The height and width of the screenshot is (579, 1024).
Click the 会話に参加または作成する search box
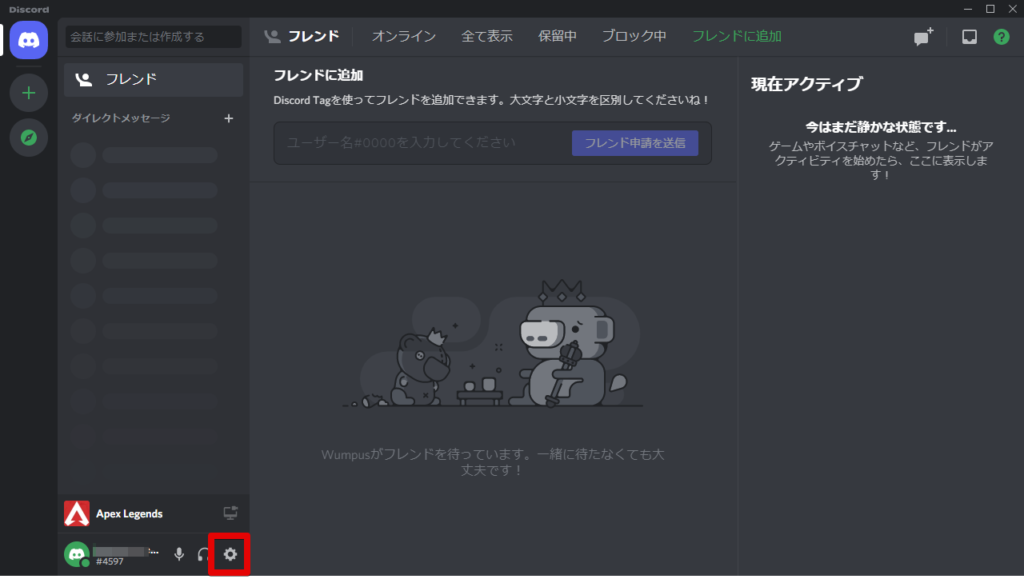click(153, 37)
